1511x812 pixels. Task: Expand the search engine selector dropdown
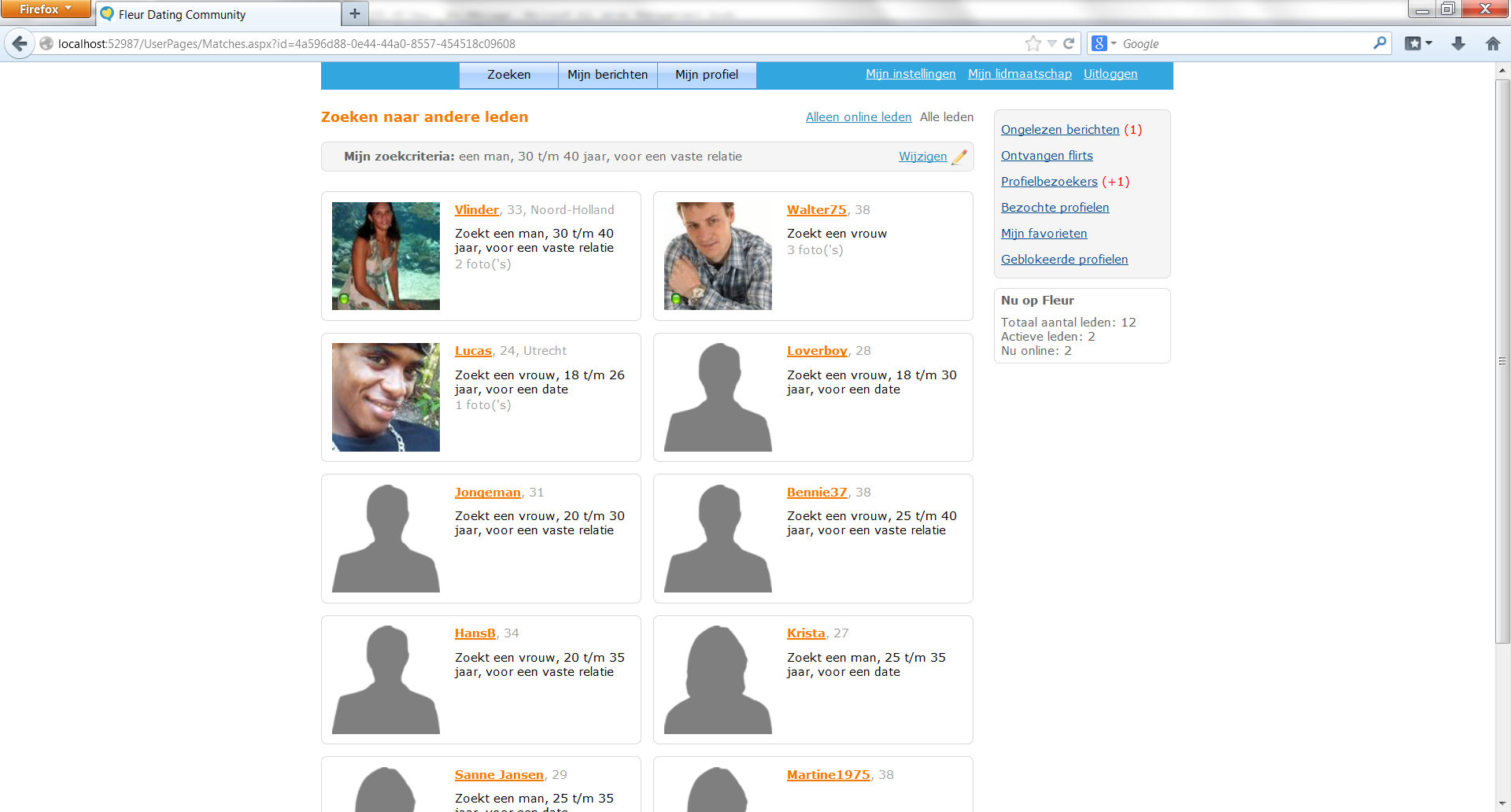click(1114, 44)
